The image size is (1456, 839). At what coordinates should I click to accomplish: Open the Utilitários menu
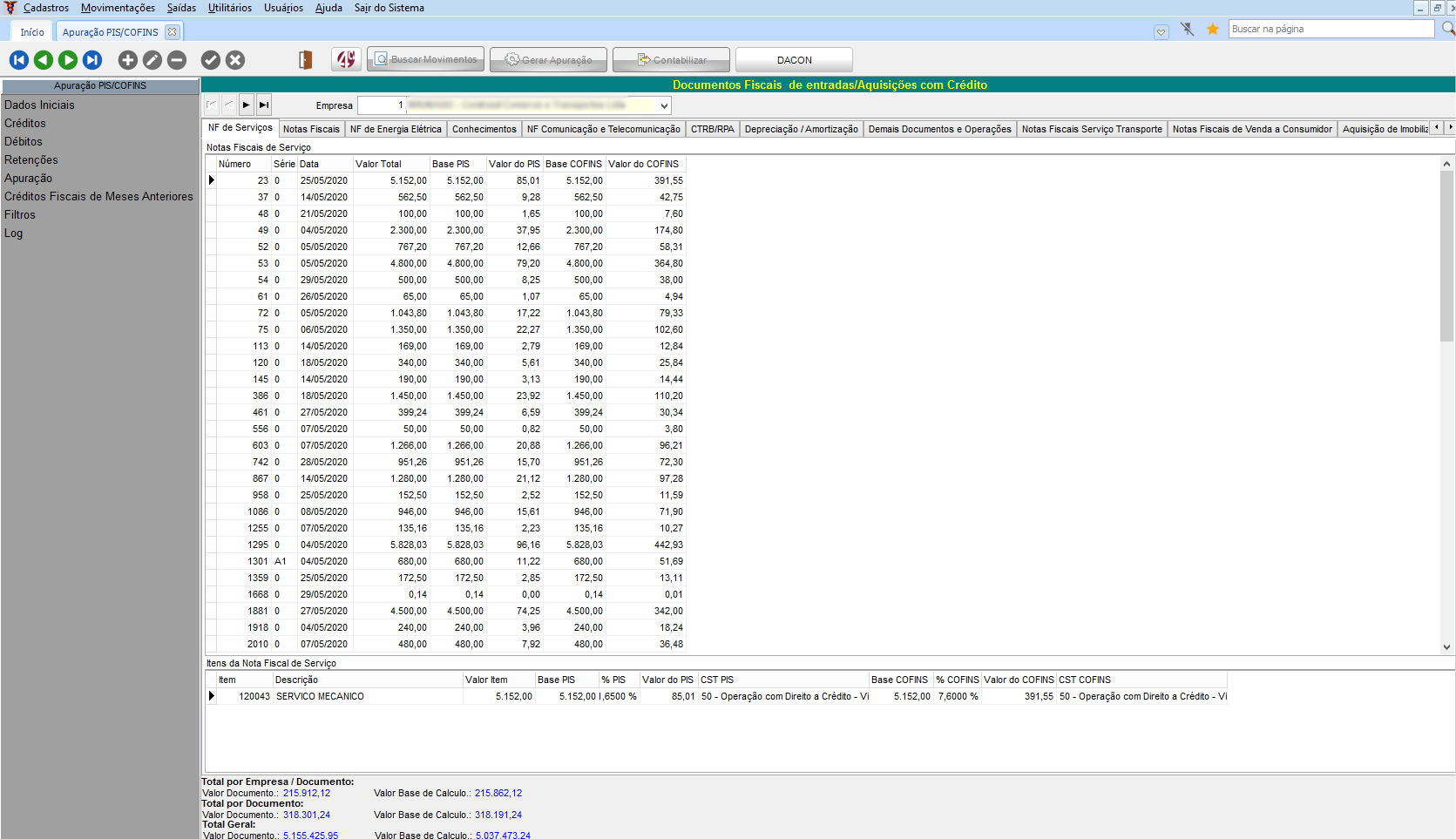[x=230, y=8]
